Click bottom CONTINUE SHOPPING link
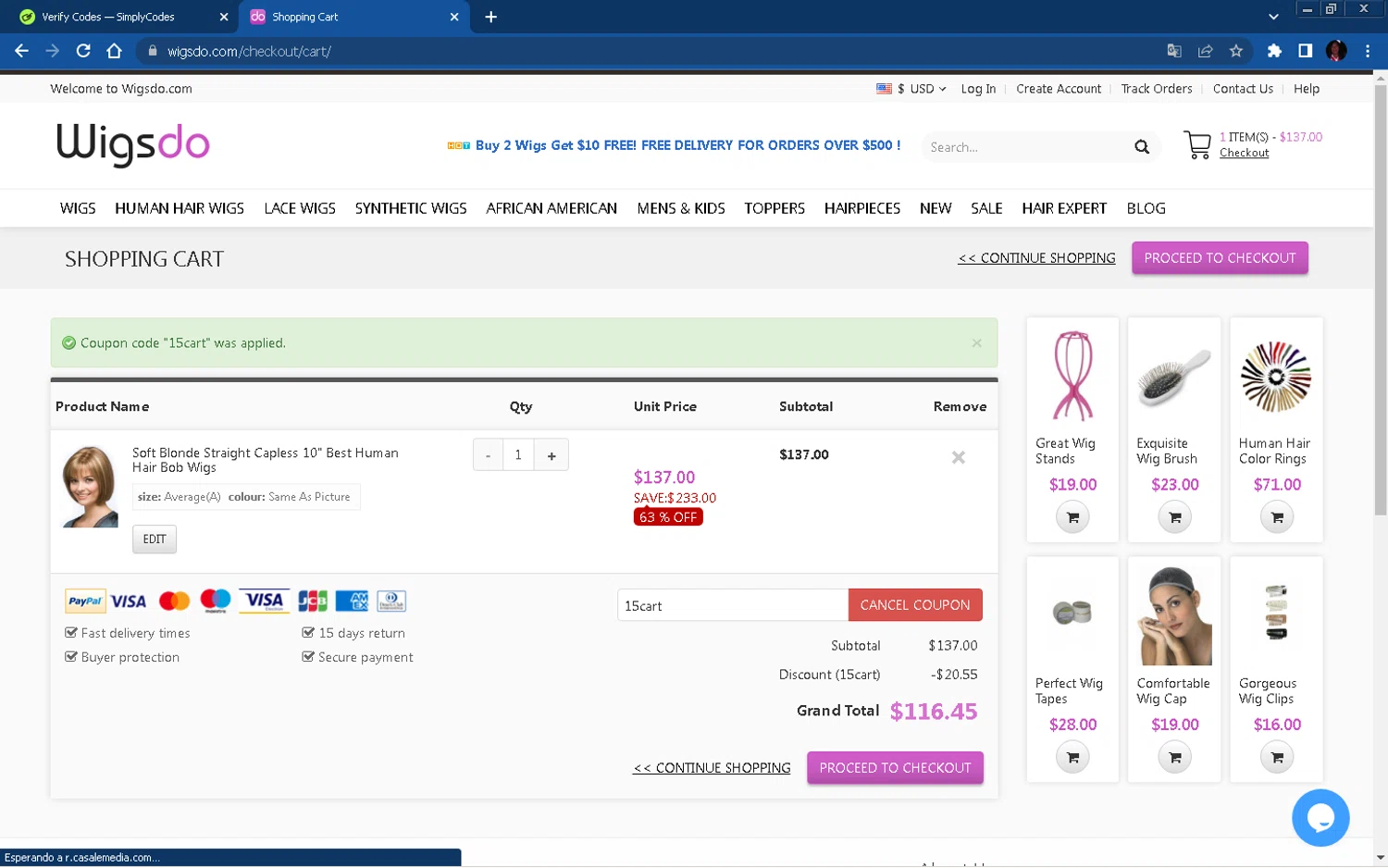 tap(712, 768)
